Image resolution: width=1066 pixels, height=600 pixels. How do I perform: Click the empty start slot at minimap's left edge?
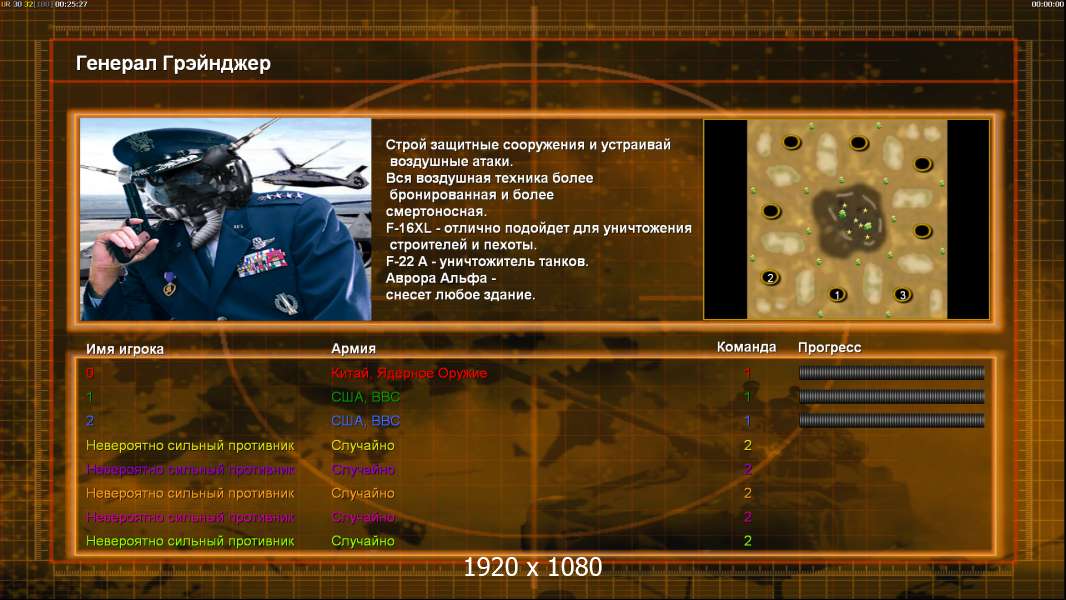point(771,211)
